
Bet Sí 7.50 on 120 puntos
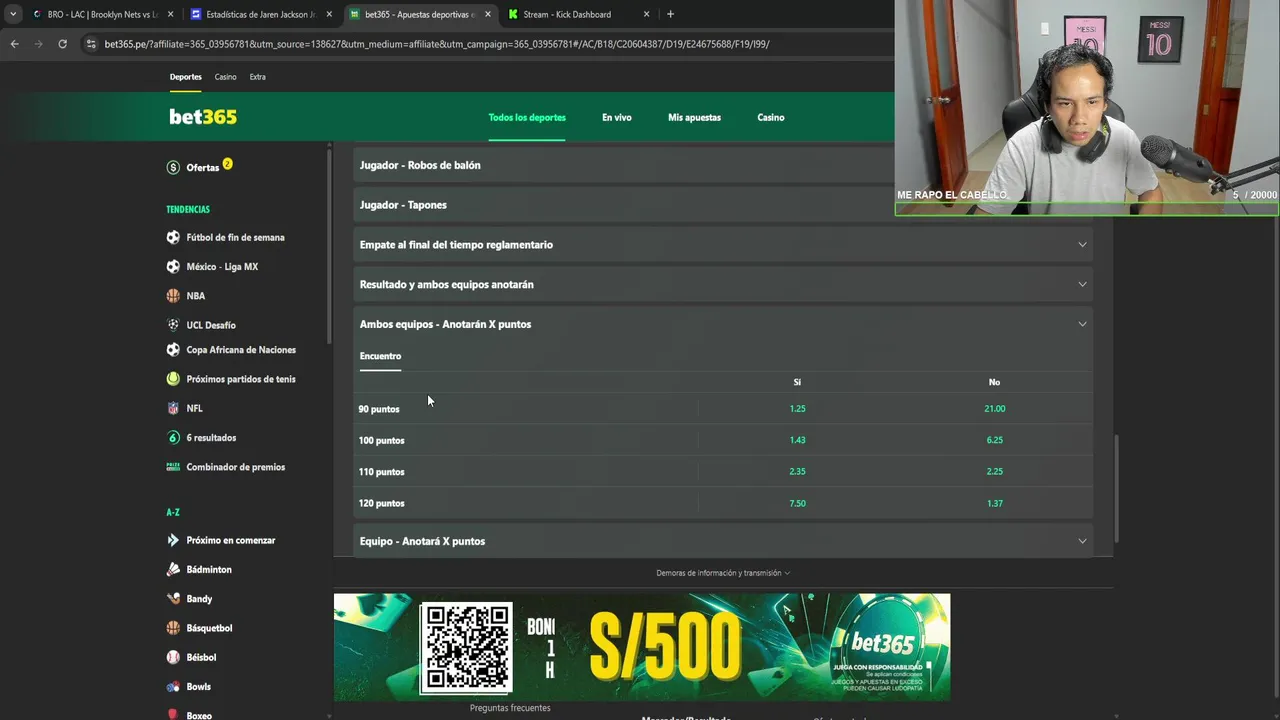tap(797, 503)
